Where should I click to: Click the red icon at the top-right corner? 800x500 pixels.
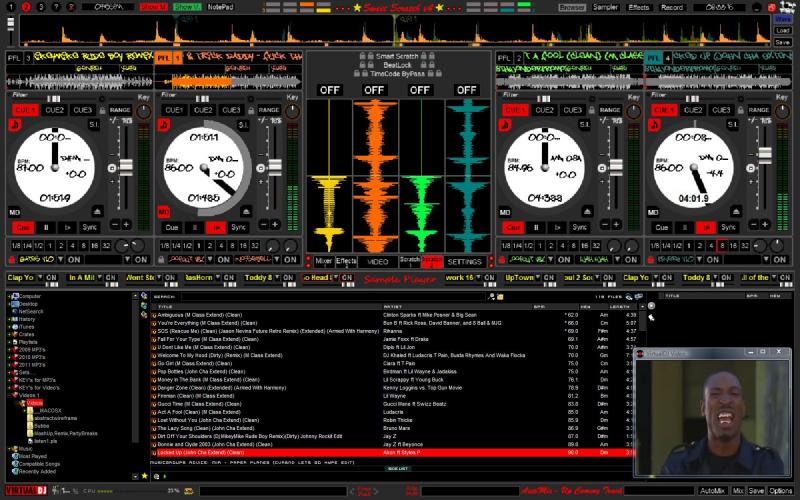pyautogui.click(x=771, y=7)
